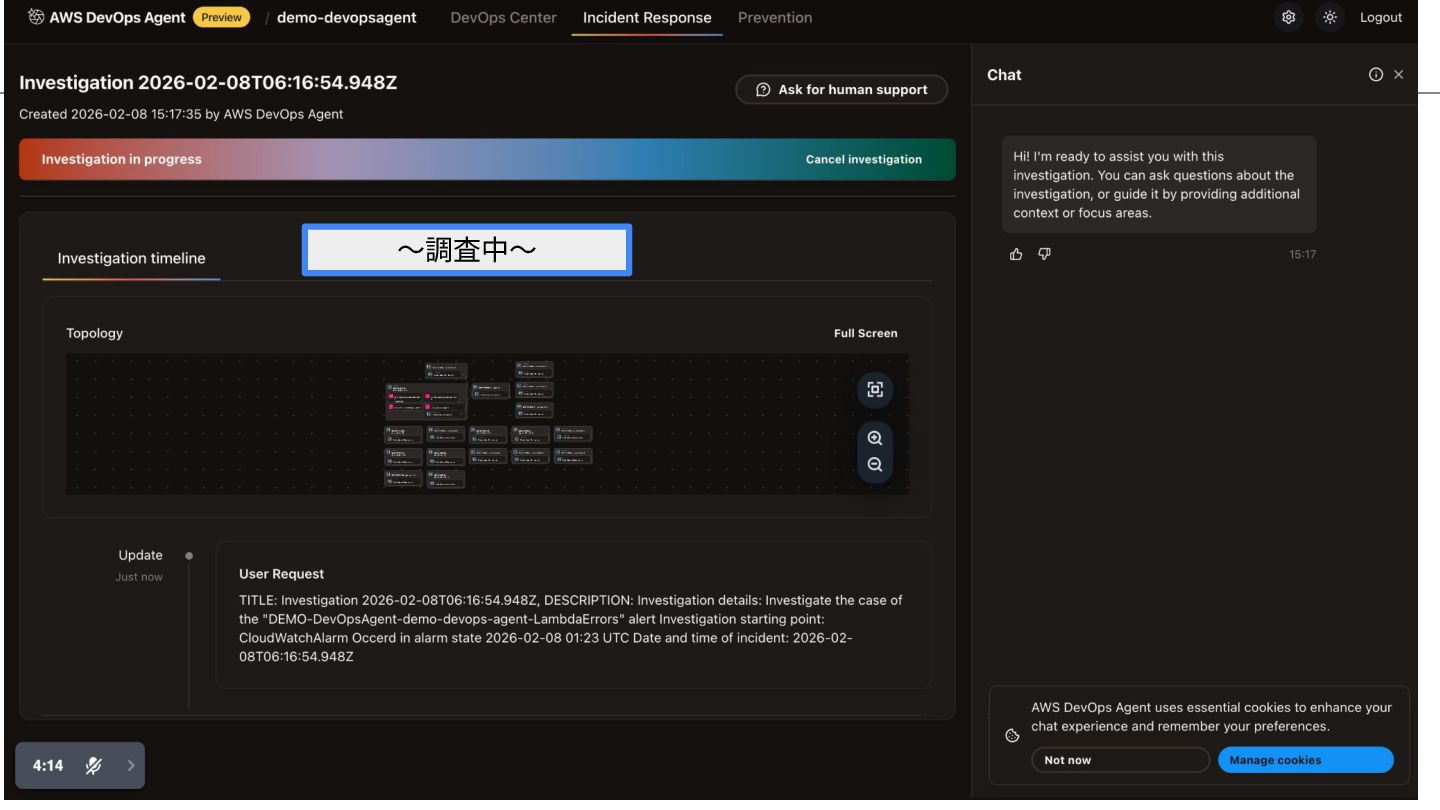Switch to Incident Response tab

click(x=647, y=17)
